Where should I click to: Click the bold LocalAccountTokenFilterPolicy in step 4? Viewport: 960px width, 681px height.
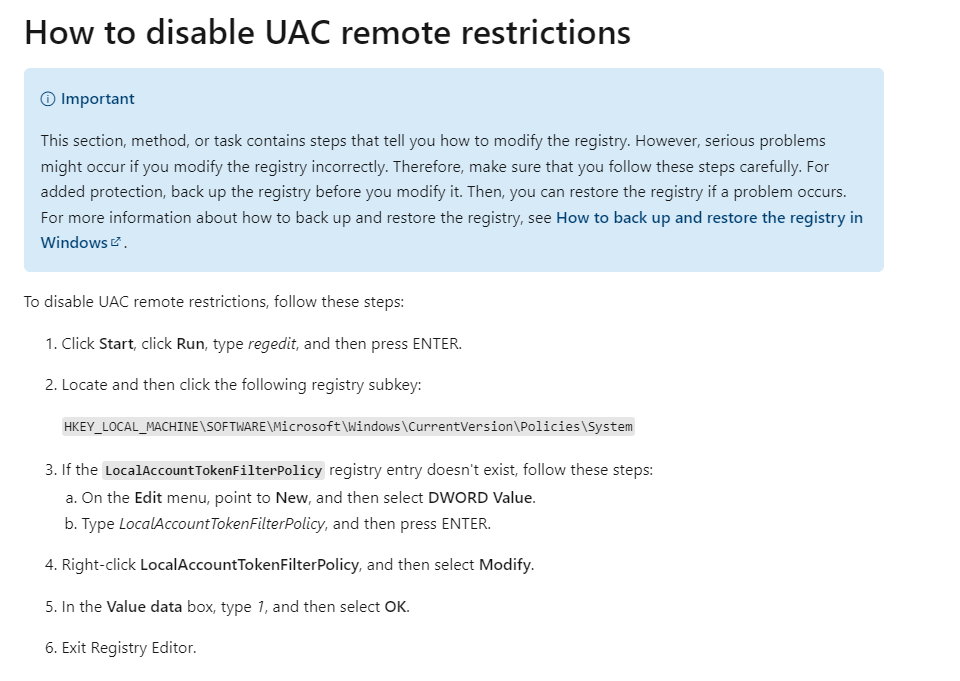click(249, 565)
